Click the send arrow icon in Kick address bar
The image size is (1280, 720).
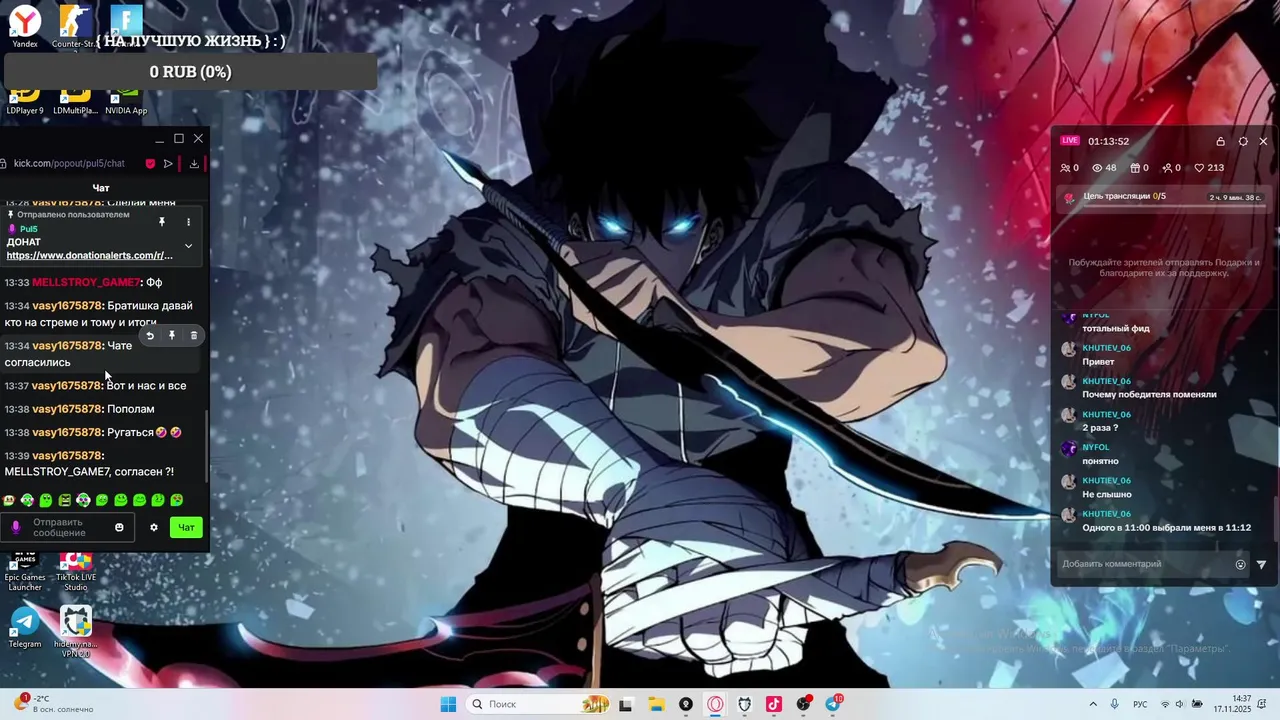coord(168,164)
